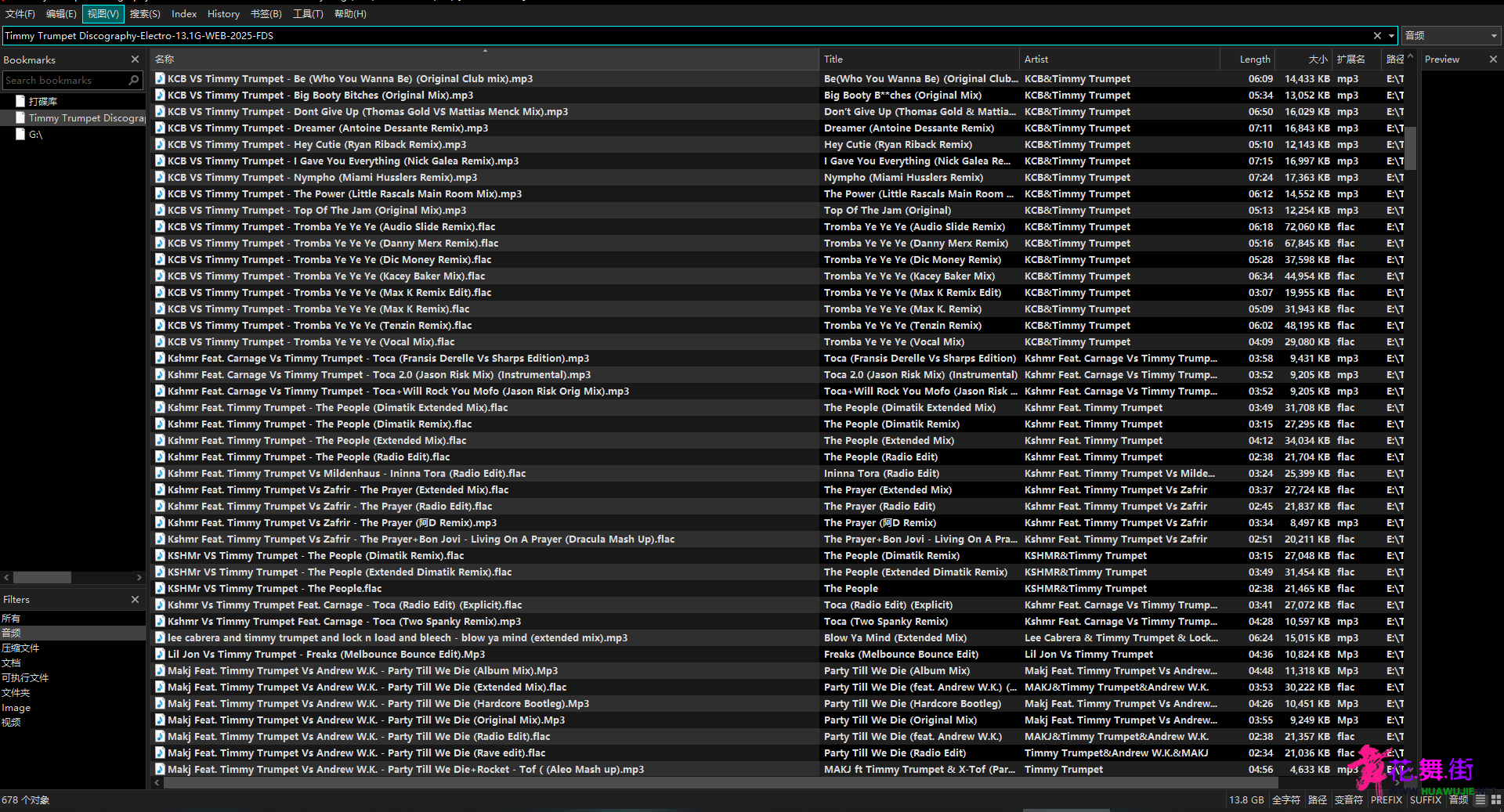
Task: Close the Bookmarks panel
Action: click(x=135, y=60)
